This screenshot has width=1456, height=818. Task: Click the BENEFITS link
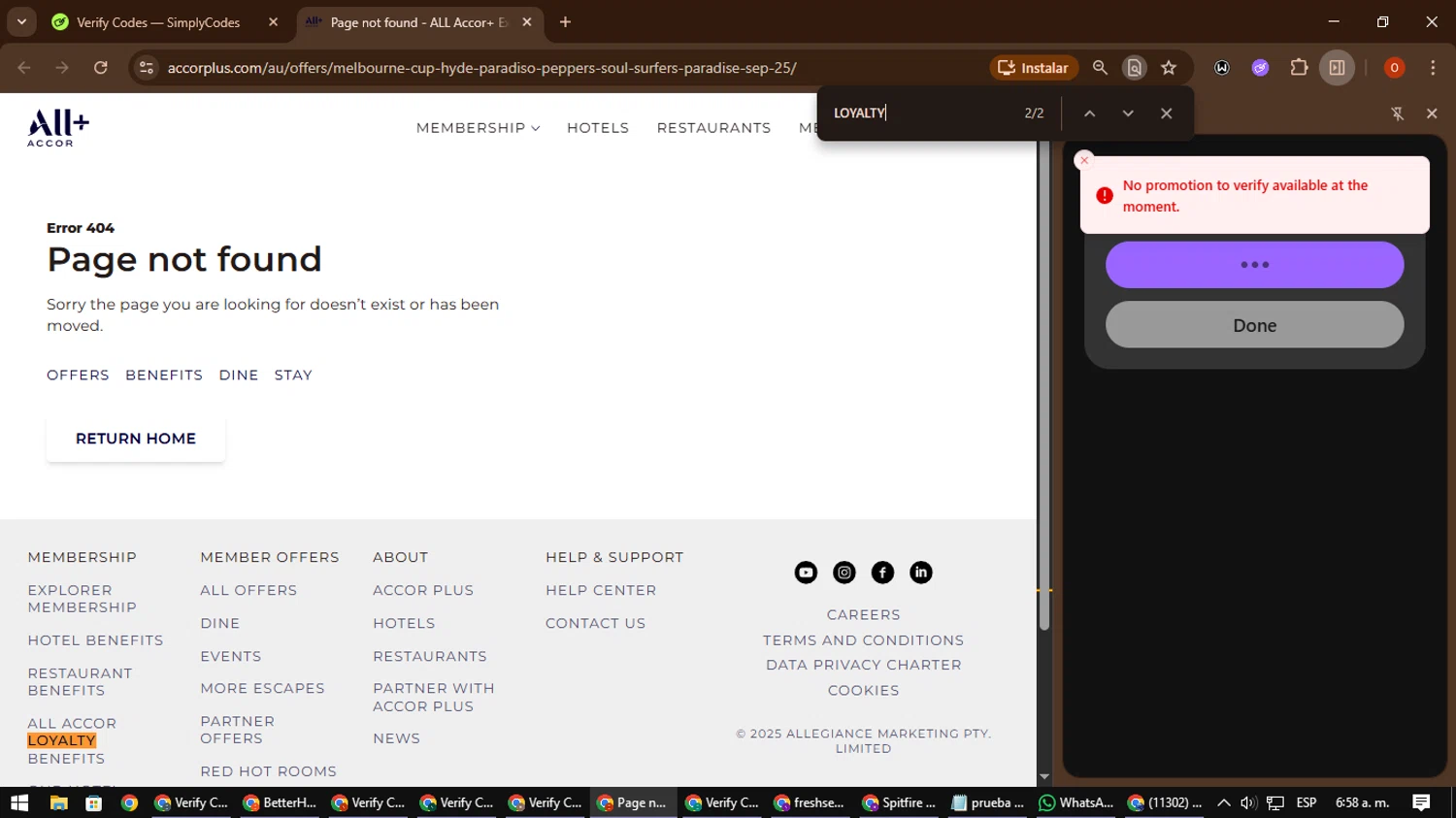pos(164,376)
